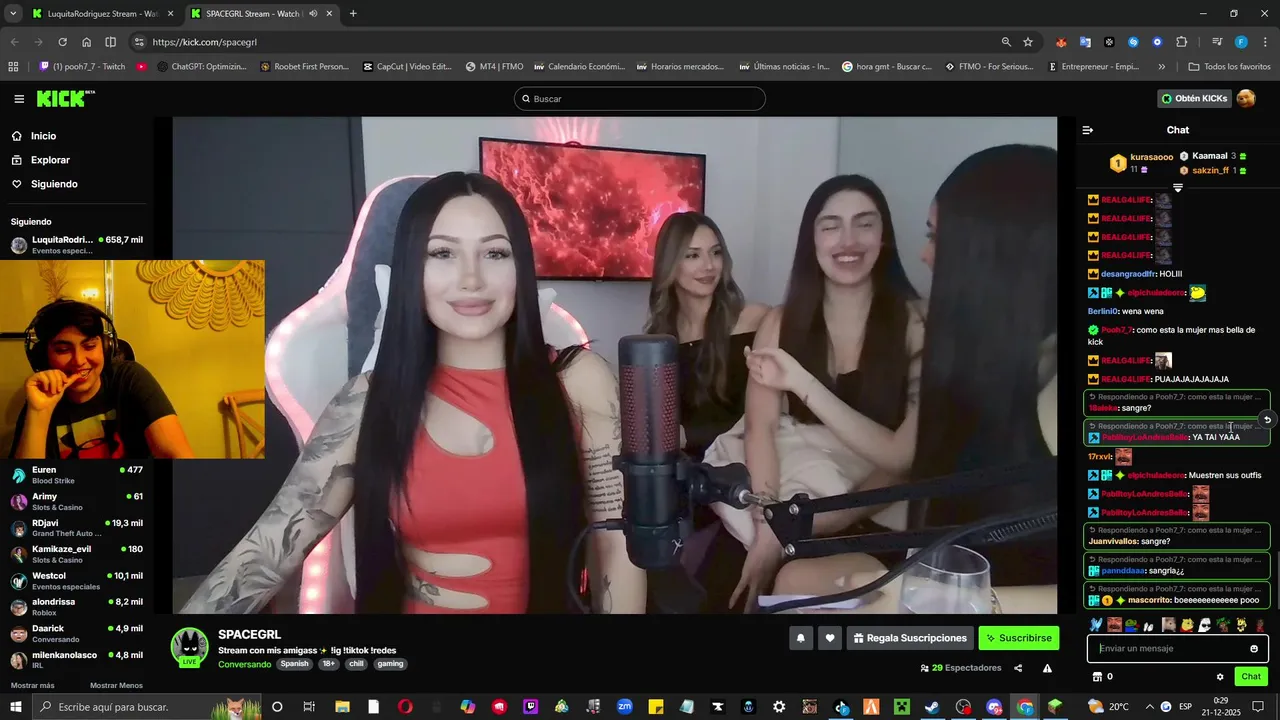Open Euren channel in the following list

[x=77, y=475]
